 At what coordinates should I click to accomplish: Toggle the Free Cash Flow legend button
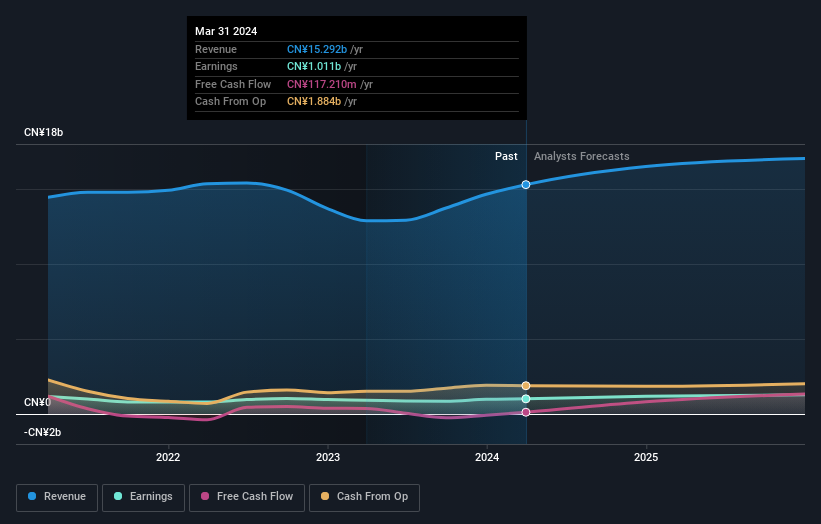coord(247,497)
